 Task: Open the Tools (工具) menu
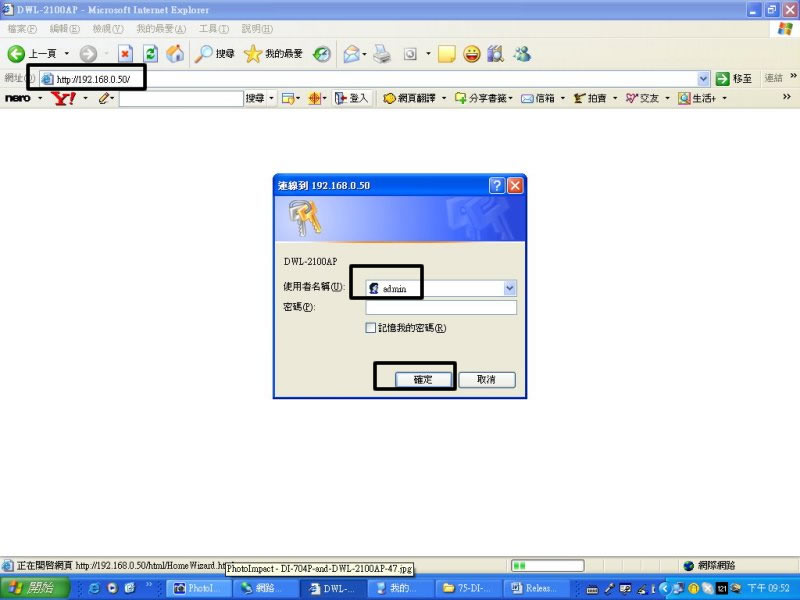click(x=214, y=29)
